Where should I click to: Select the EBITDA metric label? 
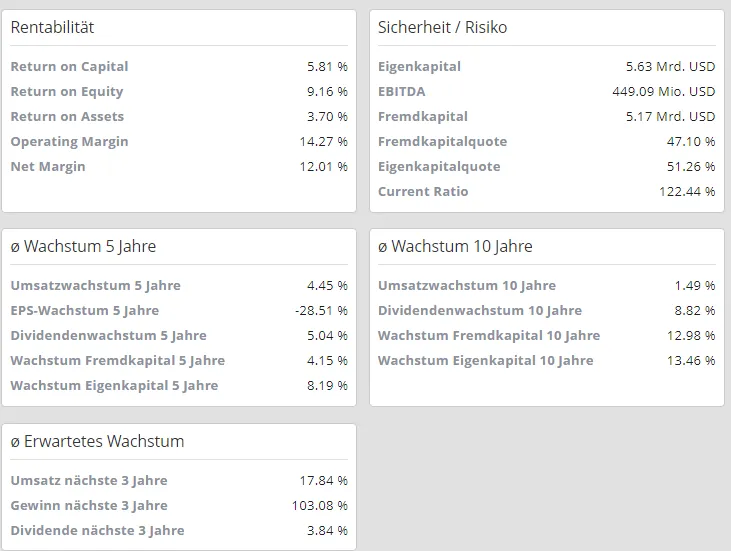coord(401,91)
